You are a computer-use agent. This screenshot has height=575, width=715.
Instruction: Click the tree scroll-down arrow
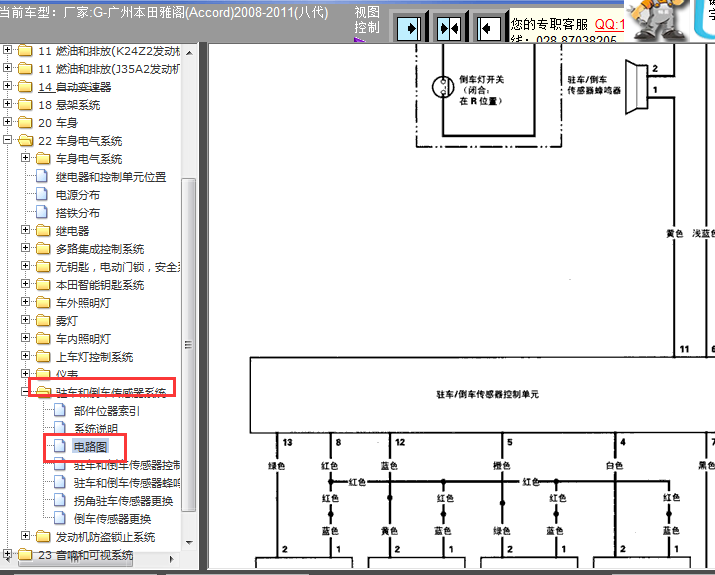[189, 543]
